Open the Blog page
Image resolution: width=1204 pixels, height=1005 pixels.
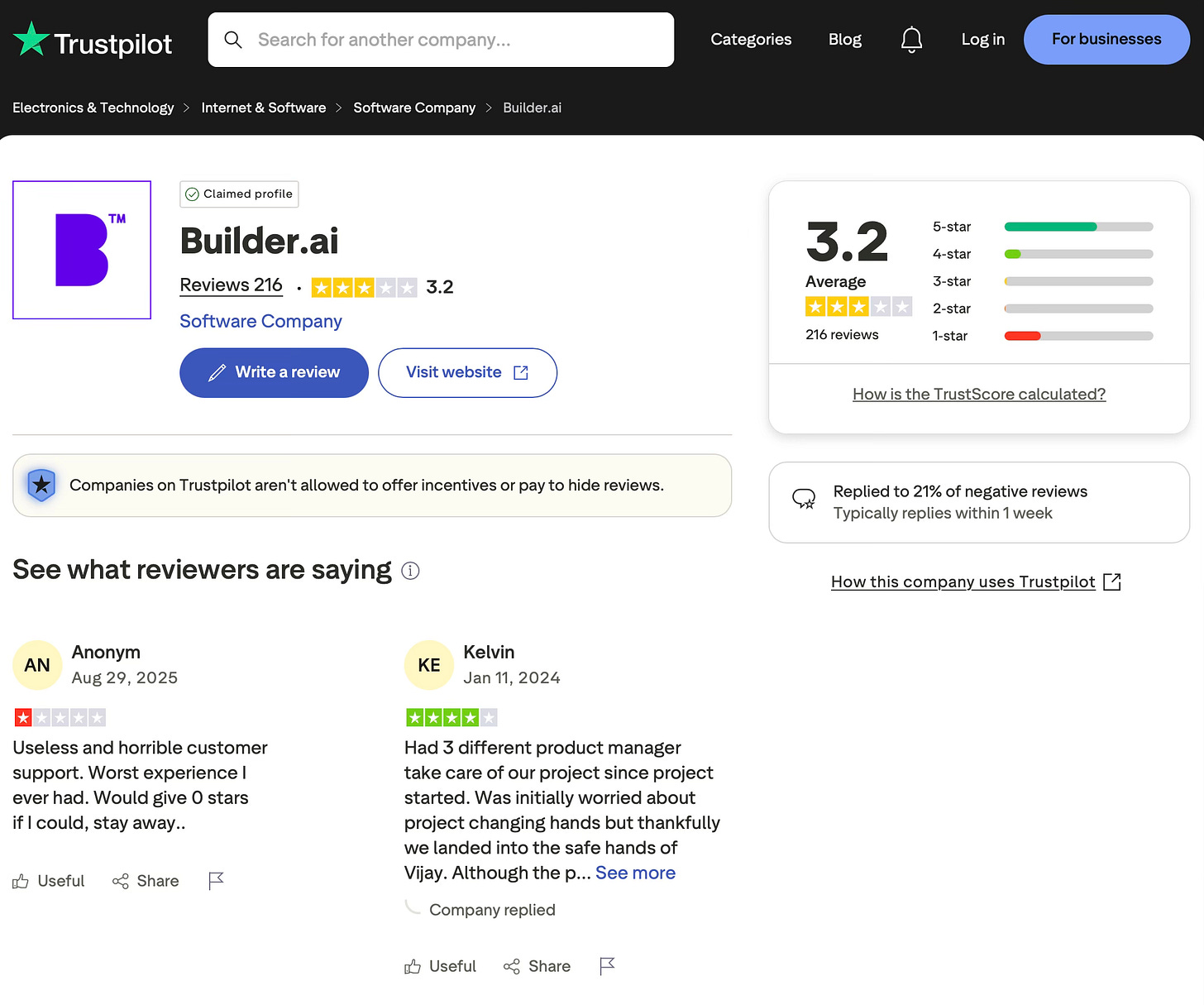point(845,39)
